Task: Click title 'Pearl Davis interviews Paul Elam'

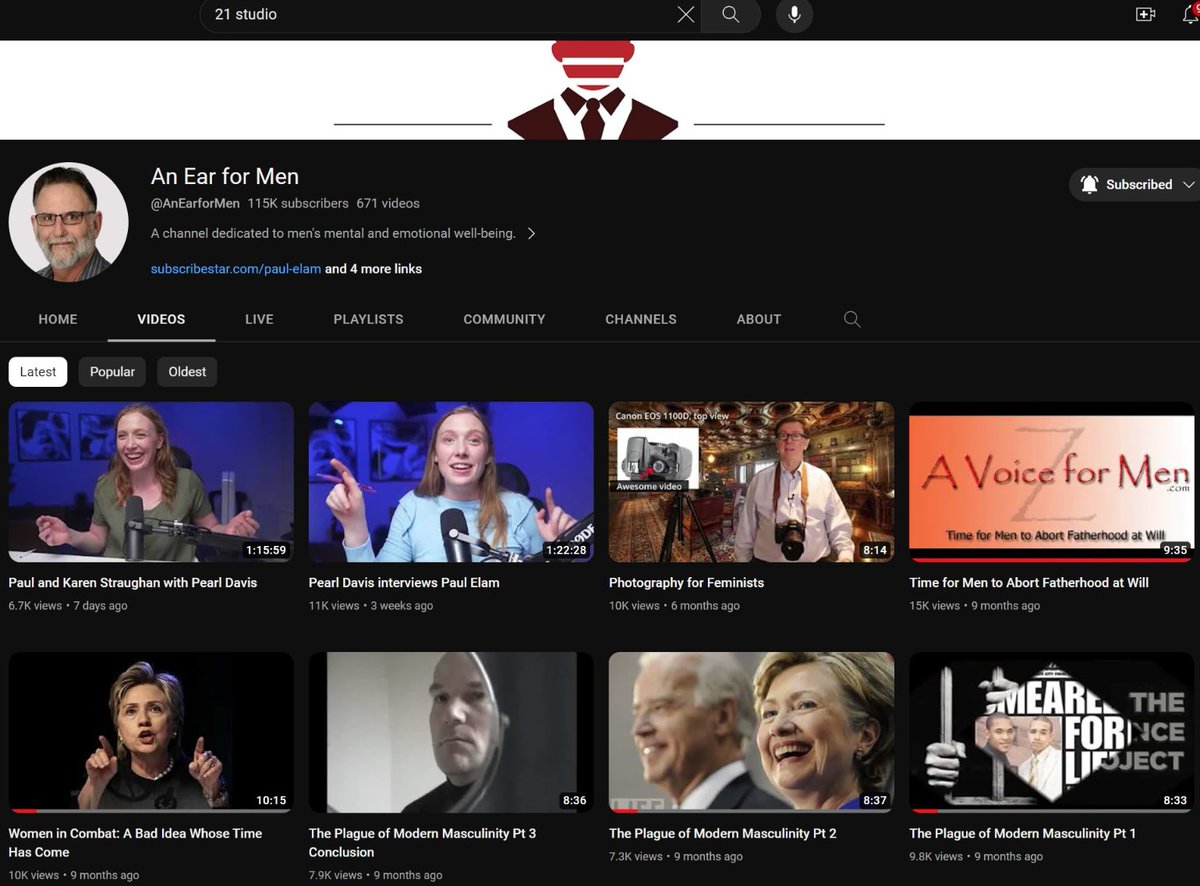Action: (x=404, y=582)
